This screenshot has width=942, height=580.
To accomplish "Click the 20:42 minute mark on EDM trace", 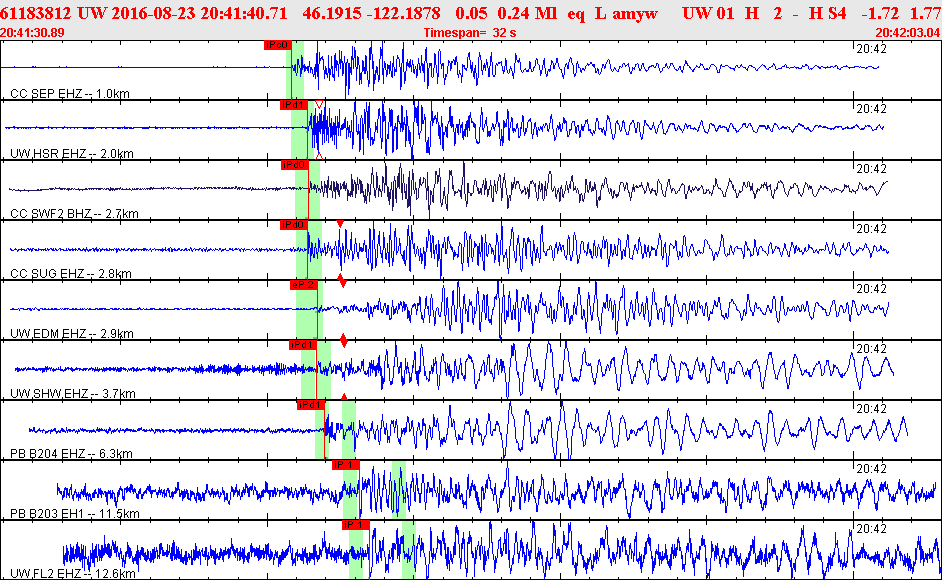I will 871,290.
